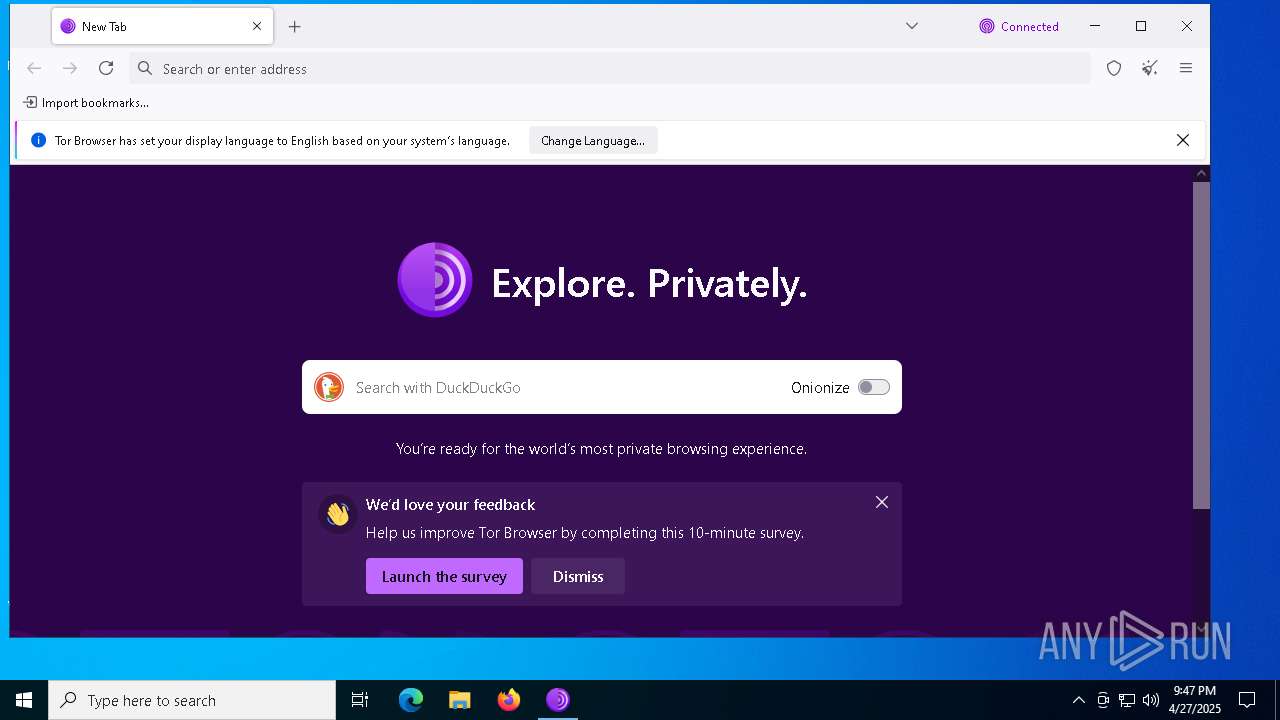1280x720 pixels.
Task: Click the page vertical scrollbar thumb
Action: tap(1201, 345)
